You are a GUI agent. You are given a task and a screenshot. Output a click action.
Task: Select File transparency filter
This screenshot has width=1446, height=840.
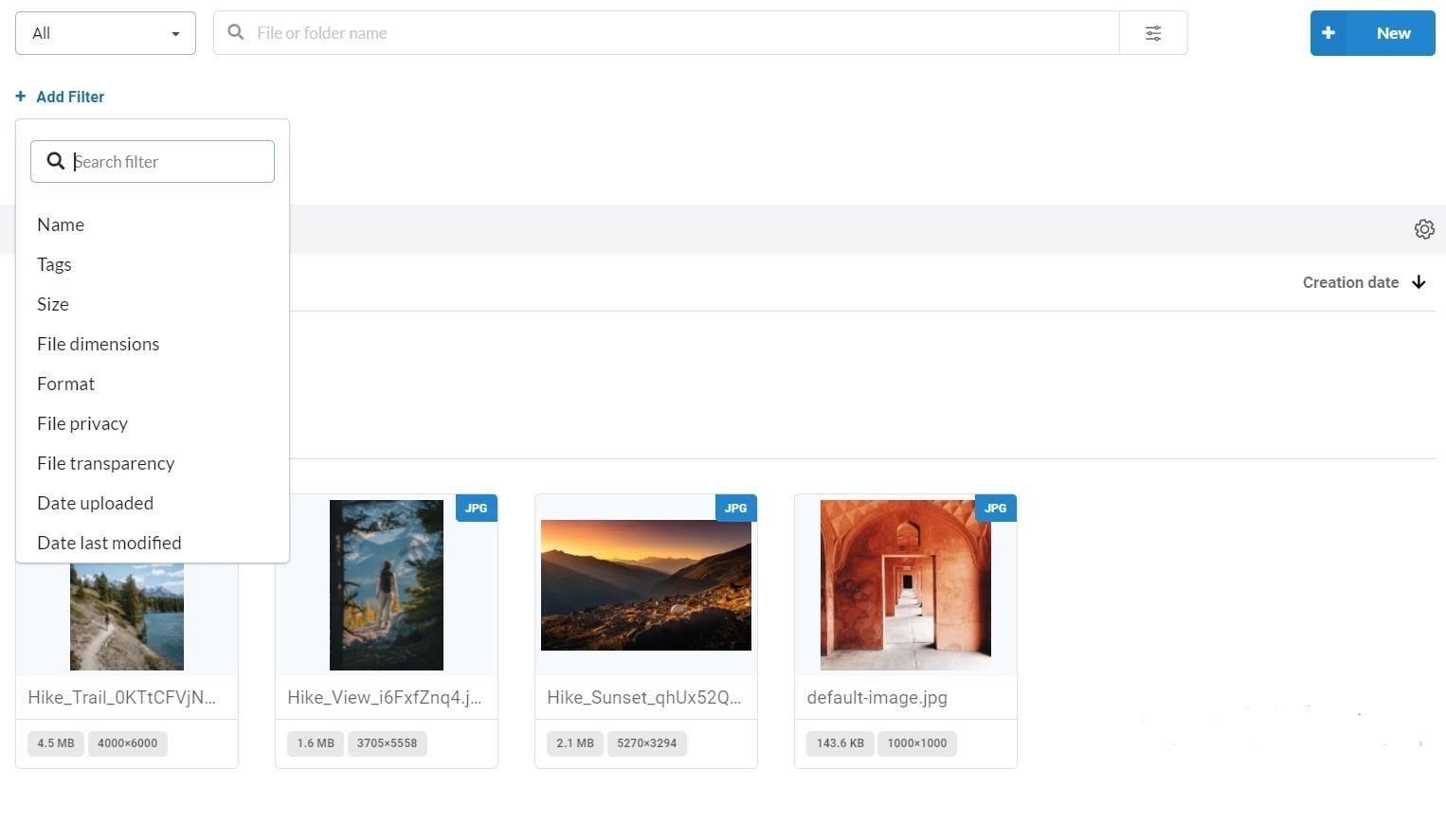[x=106, y=463]
